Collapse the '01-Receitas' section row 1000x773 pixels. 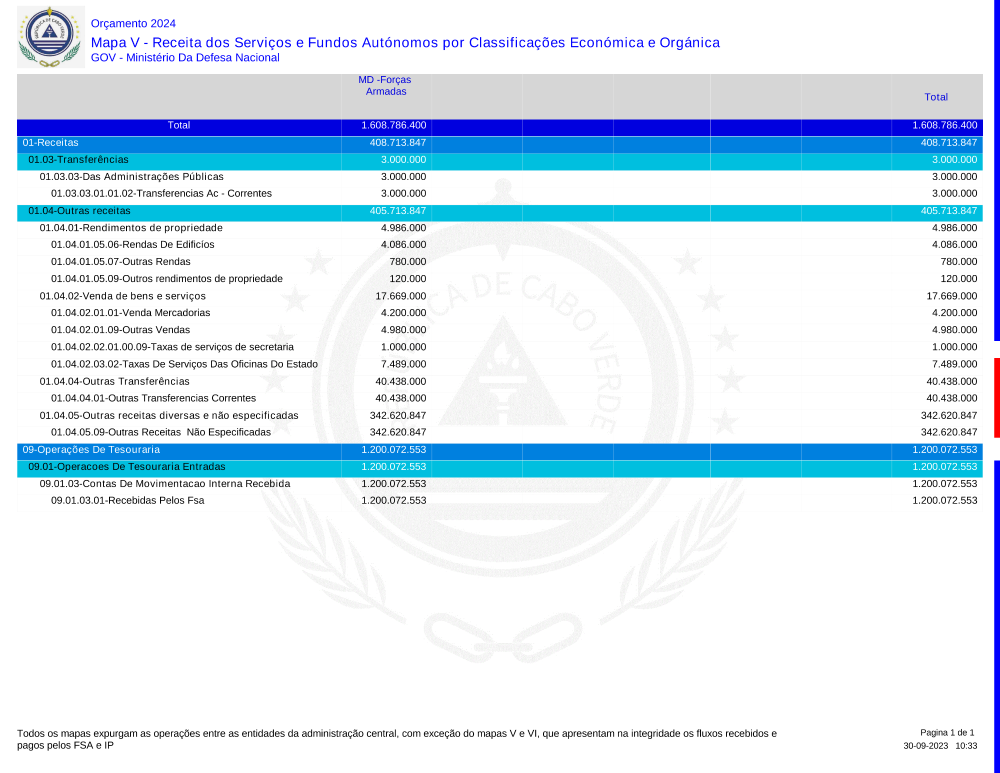[x=51, y=143]
